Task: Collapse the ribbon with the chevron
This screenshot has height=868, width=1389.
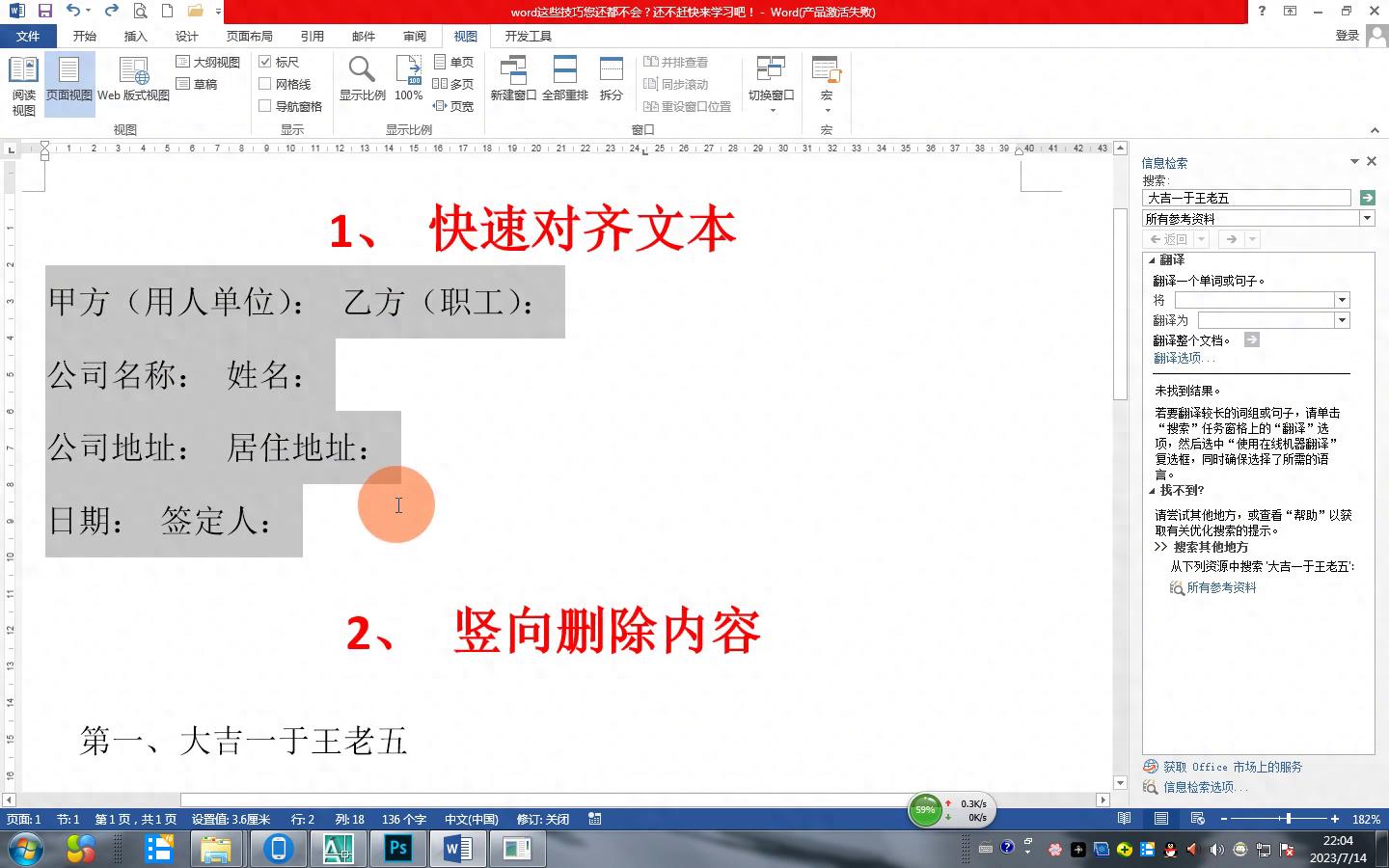Action: pos(1375,130)
